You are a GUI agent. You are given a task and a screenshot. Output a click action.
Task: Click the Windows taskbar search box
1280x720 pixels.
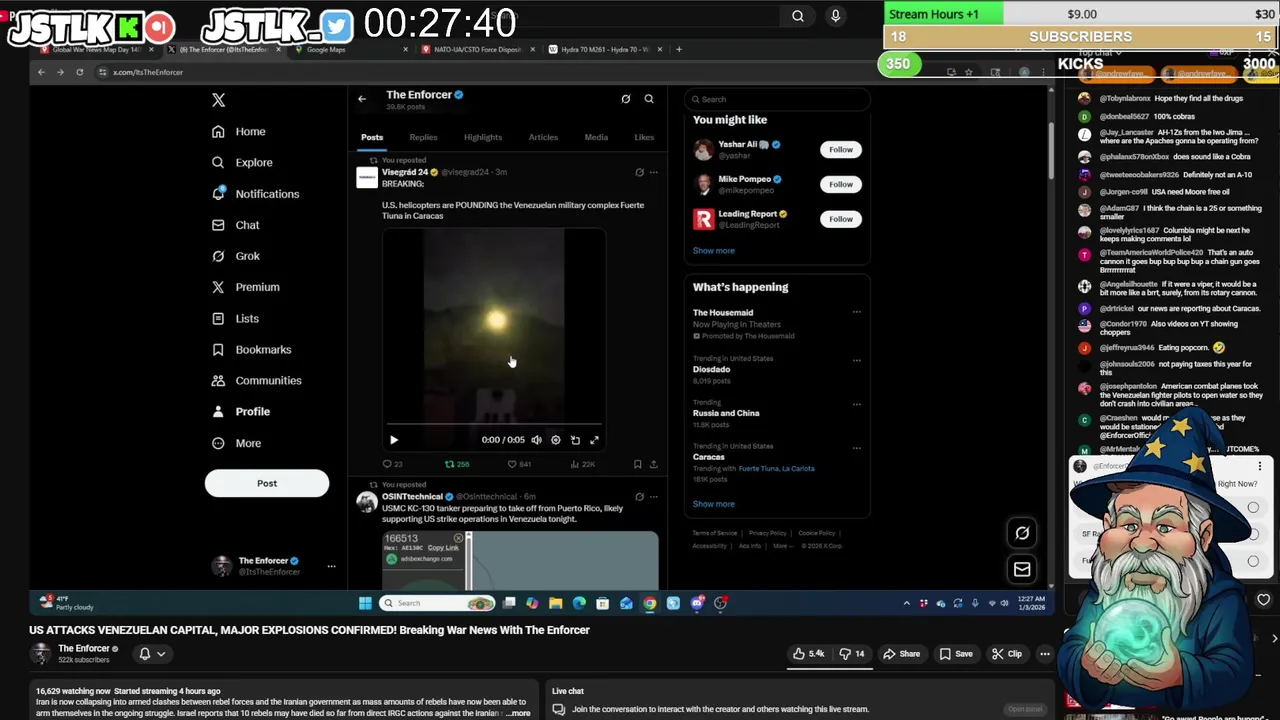pos(437,603)
